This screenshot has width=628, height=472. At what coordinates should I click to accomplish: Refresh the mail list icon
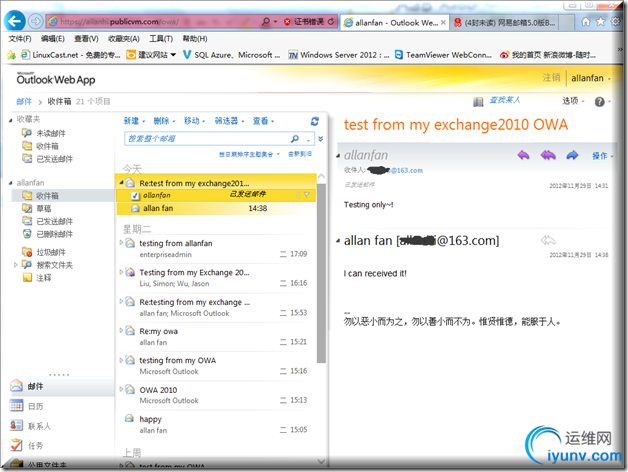pos(315,121)
